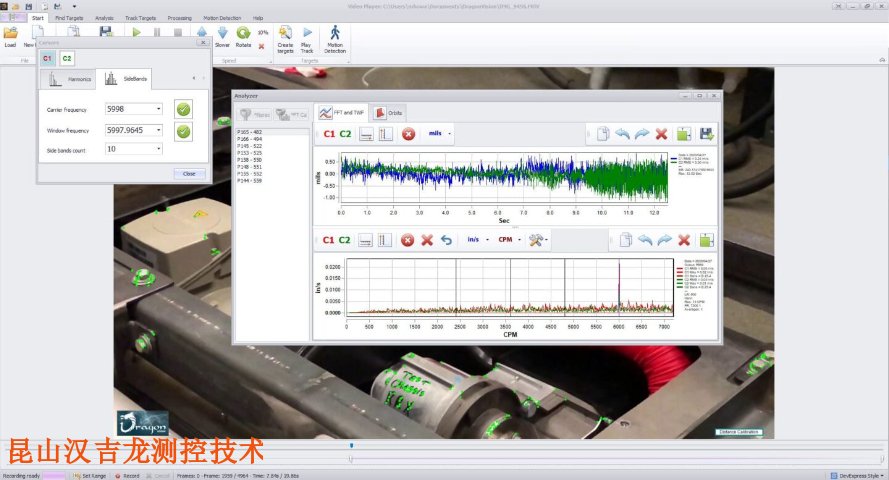Image resolution: width=889 pixels, height=480 pixels.
Task: Click the red stop icon in waveform toolbar
Action: (x=408, y=134)
